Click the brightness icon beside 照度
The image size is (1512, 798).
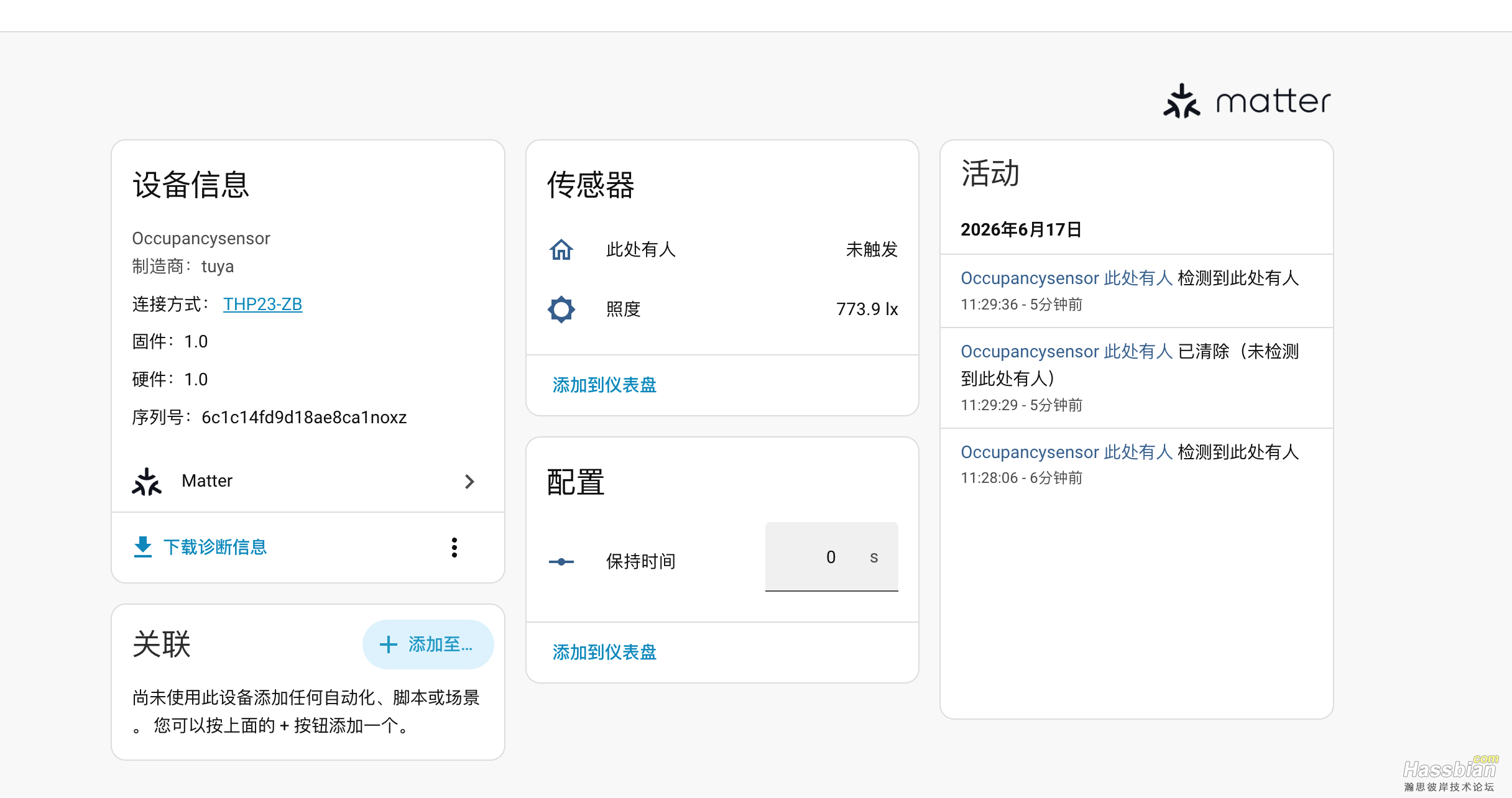[x=561, y=310]
